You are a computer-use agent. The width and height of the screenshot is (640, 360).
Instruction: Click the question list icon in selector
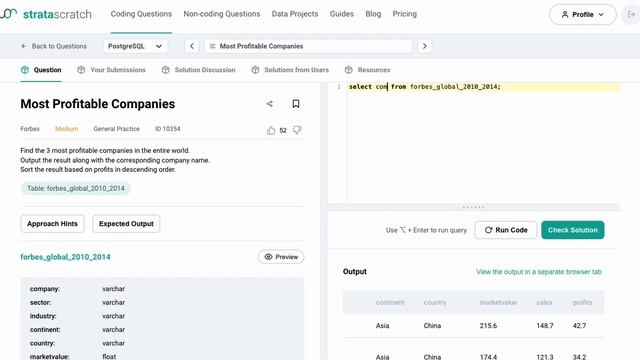(x=213, y=46)
